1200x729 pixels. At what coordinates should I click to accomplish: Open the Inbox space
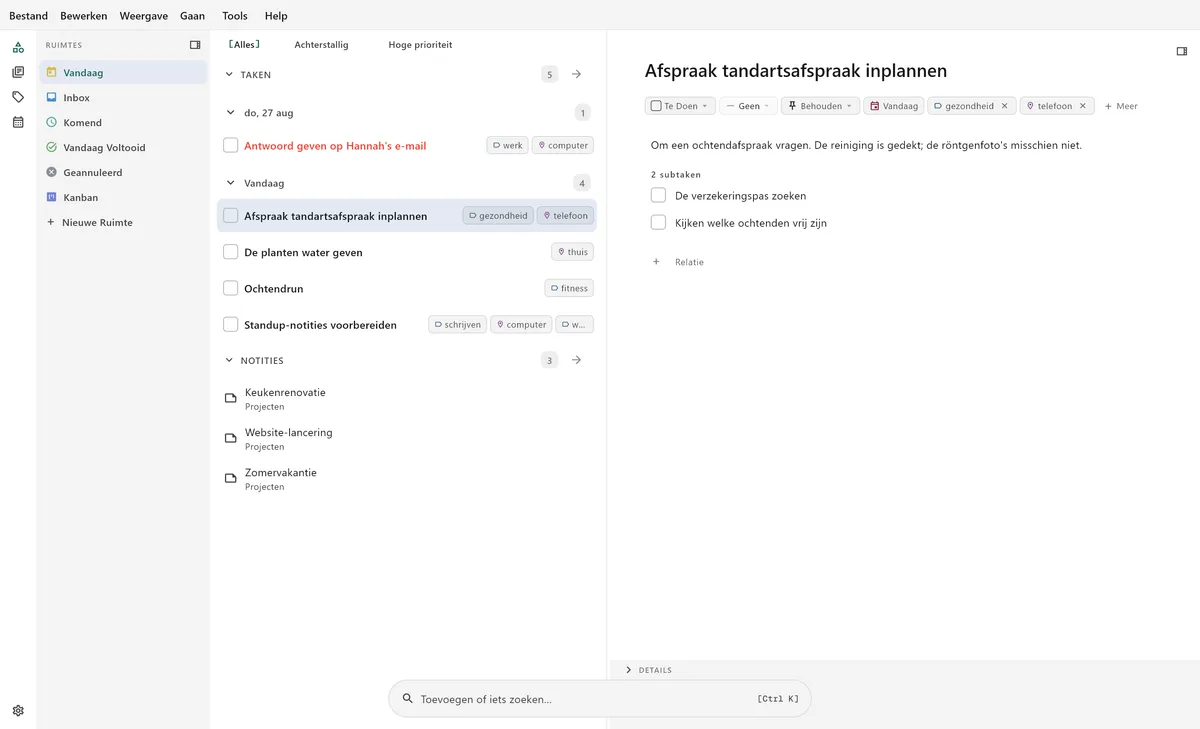[123, 98]
